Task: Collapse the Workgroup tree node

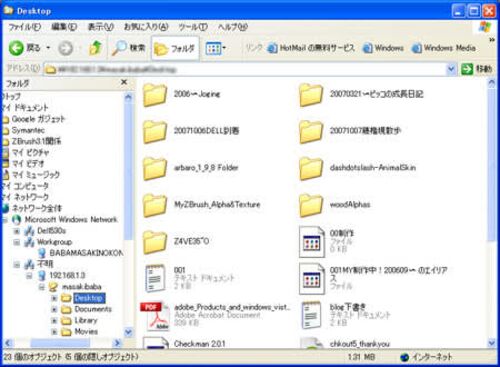Action: coord(16,242)
